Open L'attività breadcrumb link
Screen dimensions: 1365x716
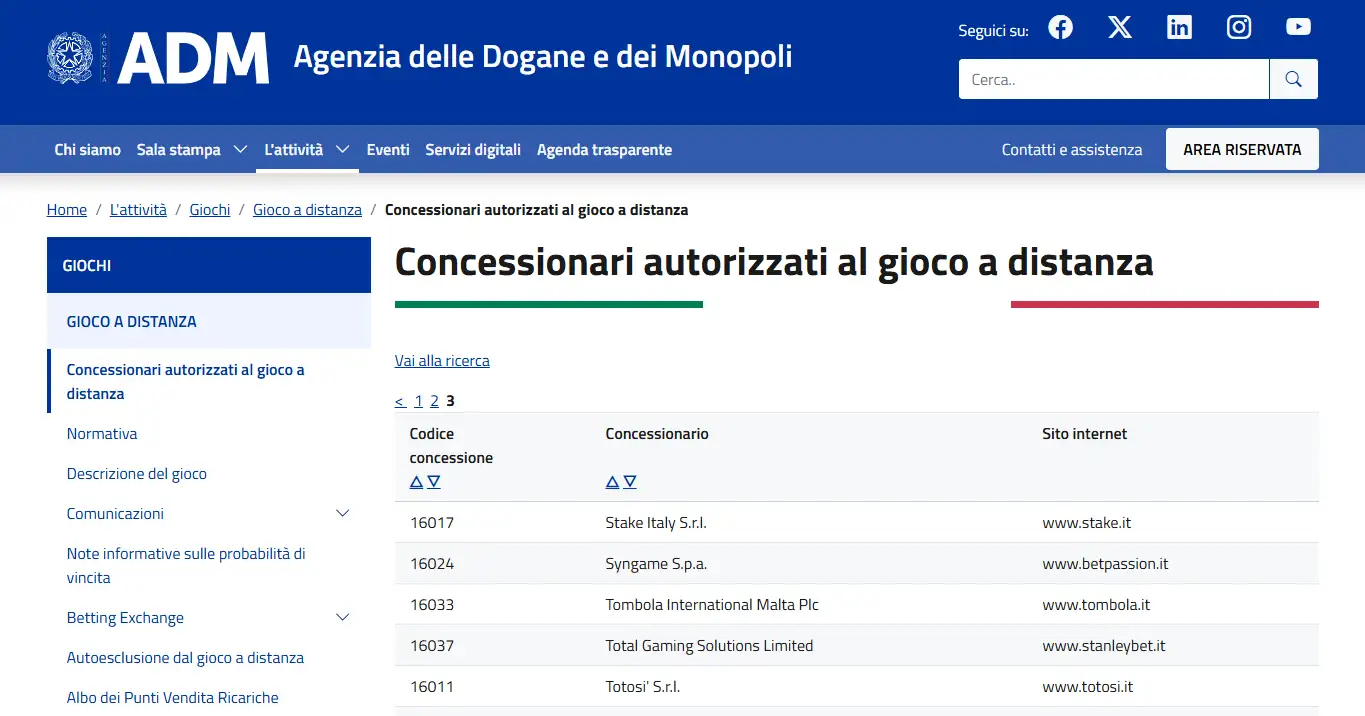point(138,210)
